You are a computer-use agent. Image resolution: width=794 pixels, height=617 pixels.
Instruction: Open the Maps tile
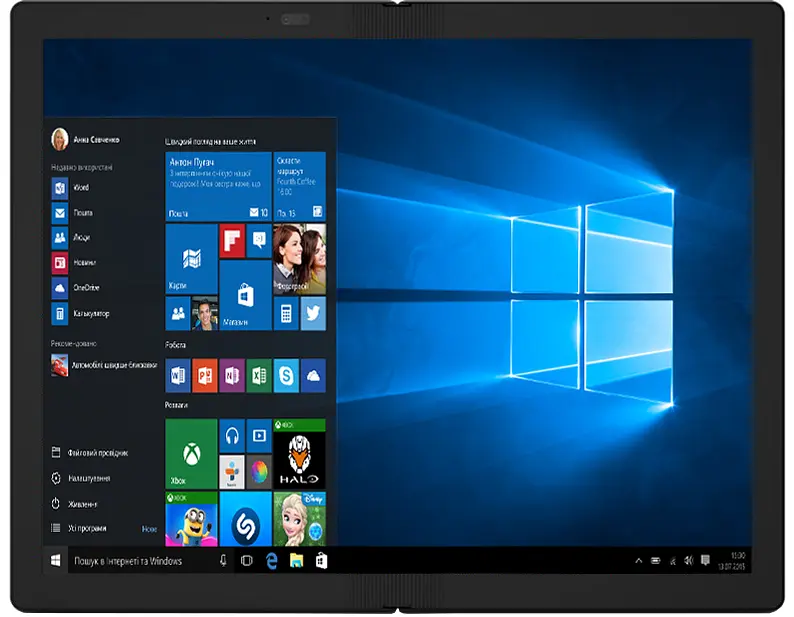pos(191,259)
